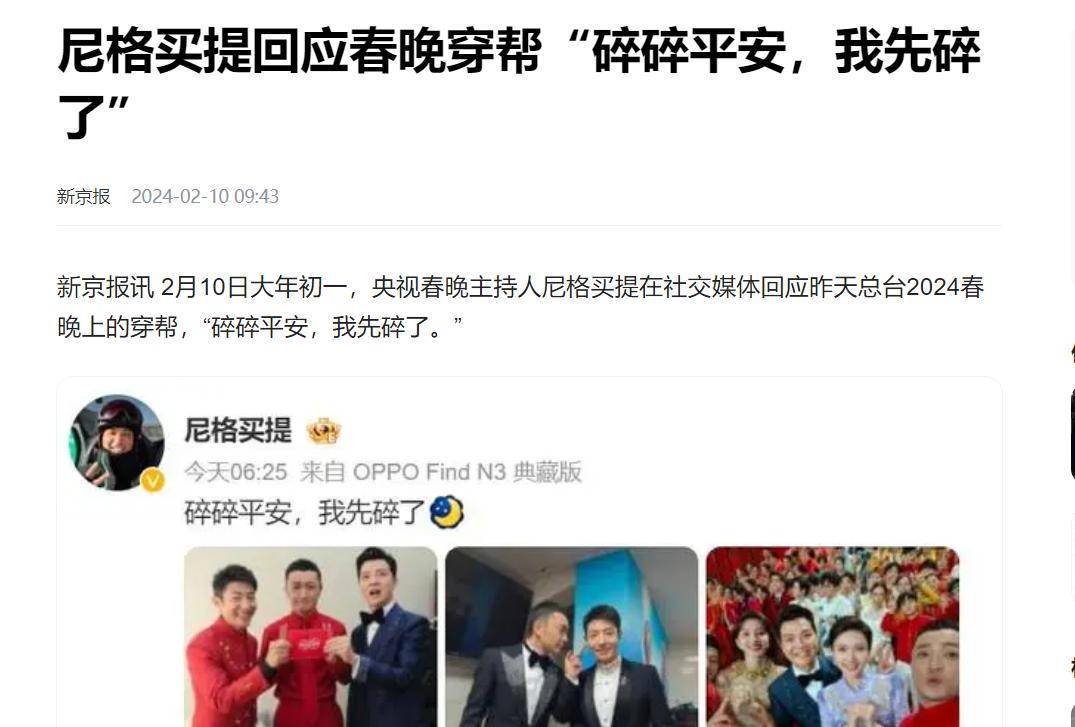Open the crowd selfie photo on the right

click(x=832, y=636)
